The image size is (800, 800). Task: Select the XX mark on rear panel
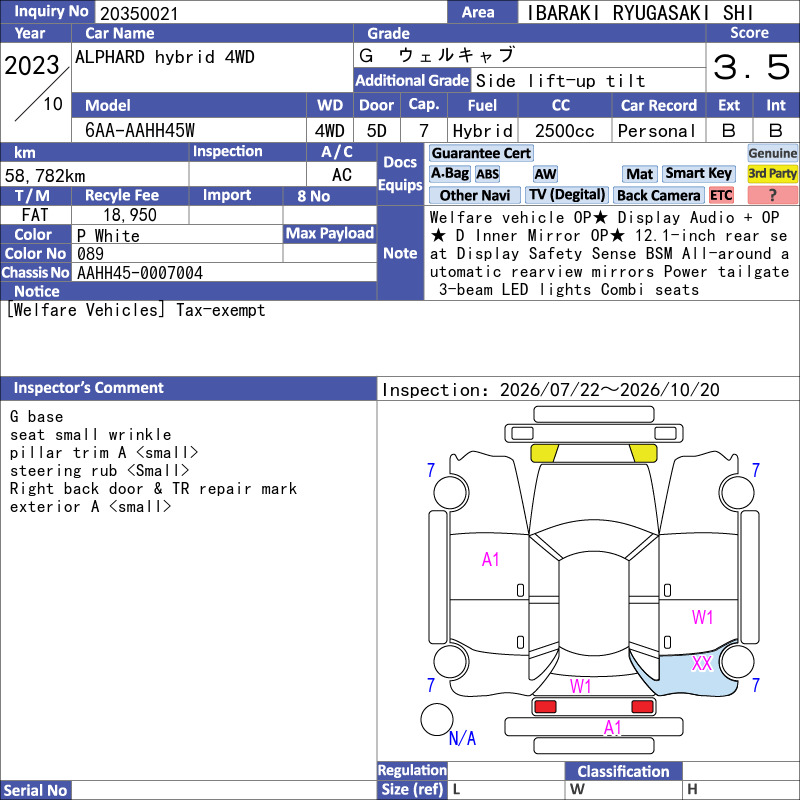(702, 663)
